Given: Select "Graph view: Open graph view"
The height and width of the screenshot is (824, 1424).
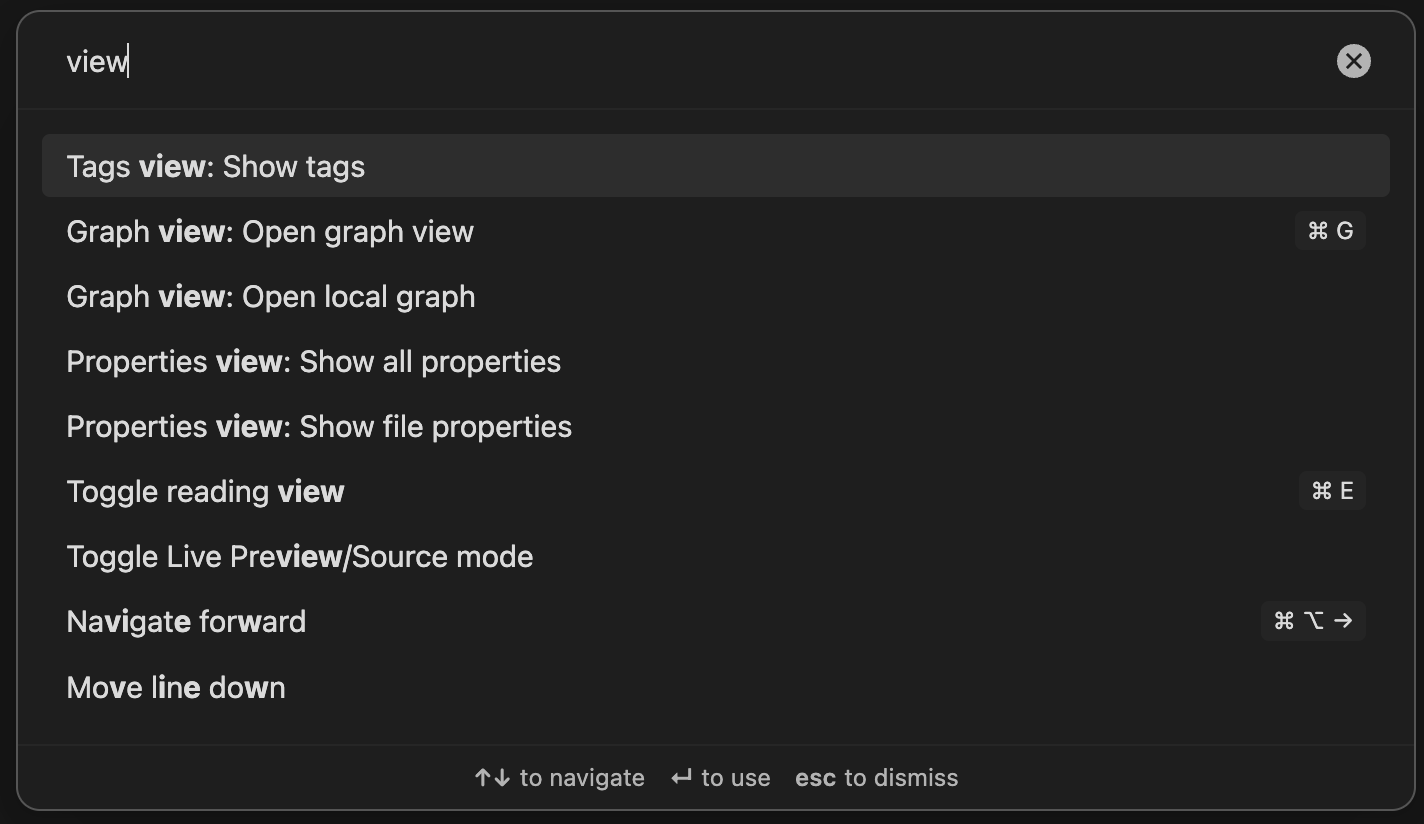Looking at the screenshot, I should (270, 232).
